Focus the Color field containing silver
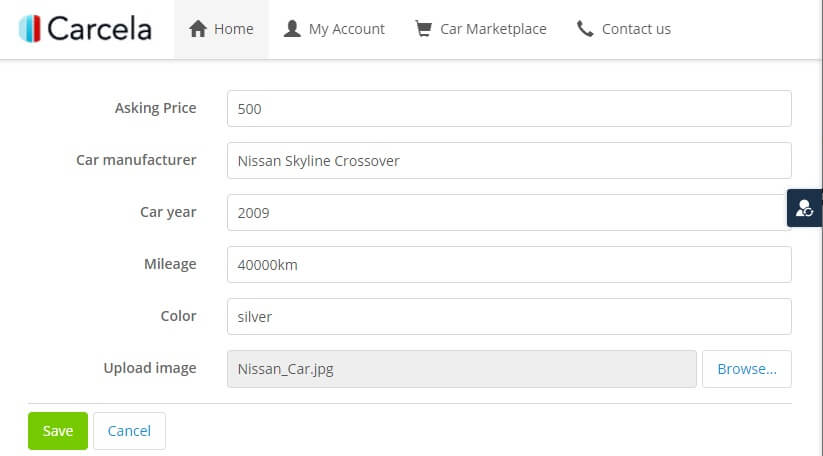Viewport: 823px width, 456px height. (x=509, y=317)
